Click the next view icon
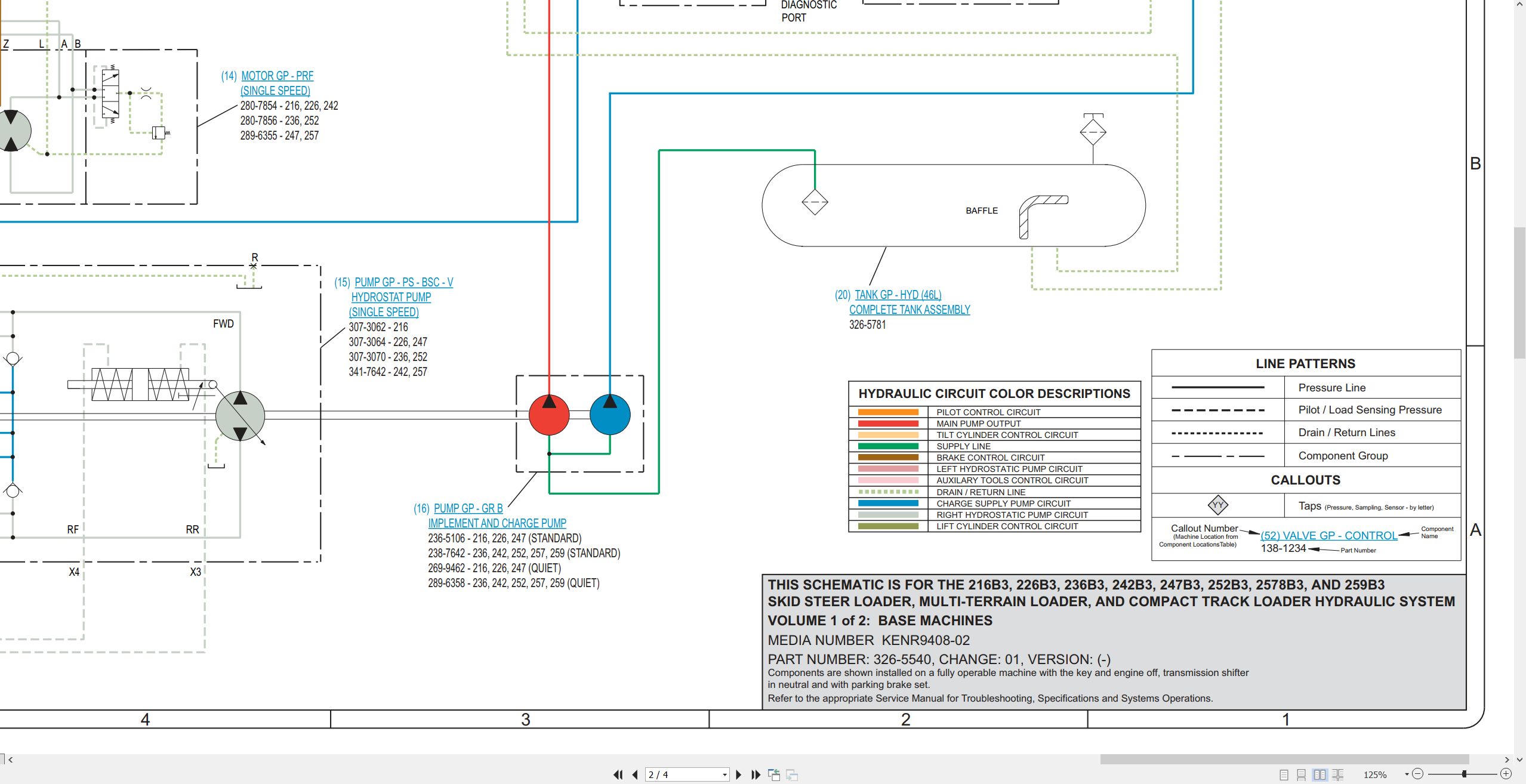This screenshot has width=1526, height=784. click(792, 774)
